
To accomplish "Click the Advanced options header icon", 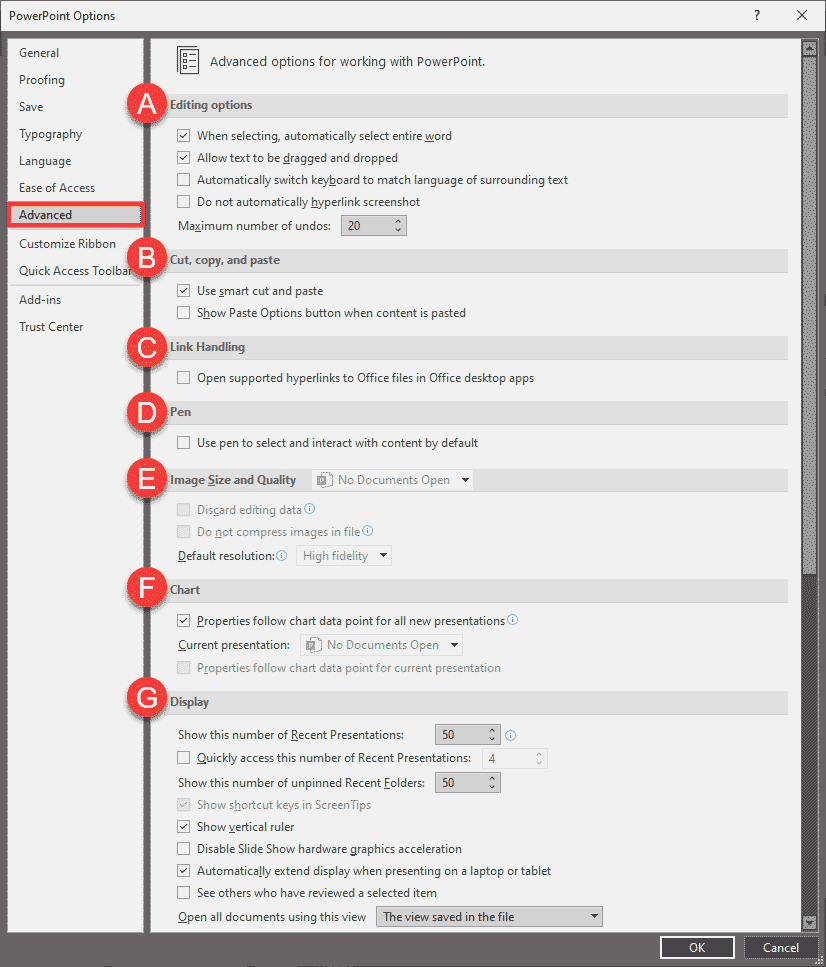I will click(x=187, y=60).
